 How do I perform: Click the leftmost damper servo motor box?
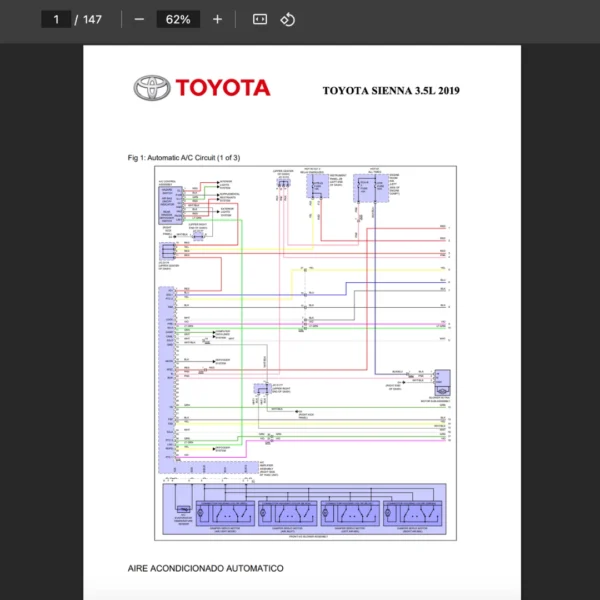point(225,512)
